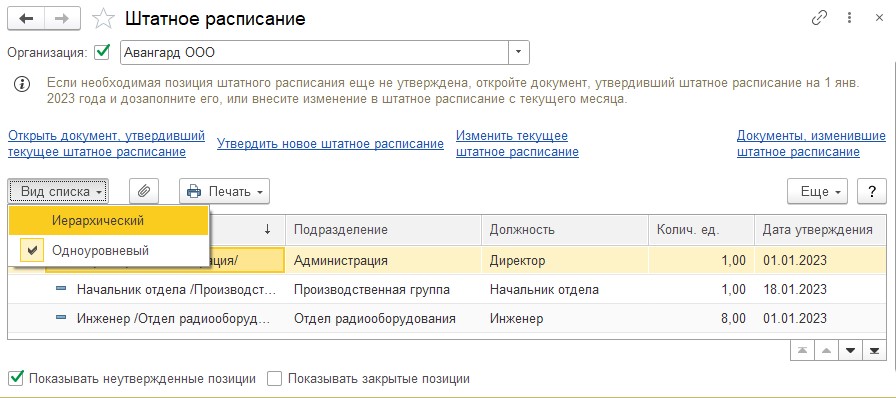Add page to favorites with star icon
The image size is (896, 398).
pyautogui.click(x=103, y=18)
